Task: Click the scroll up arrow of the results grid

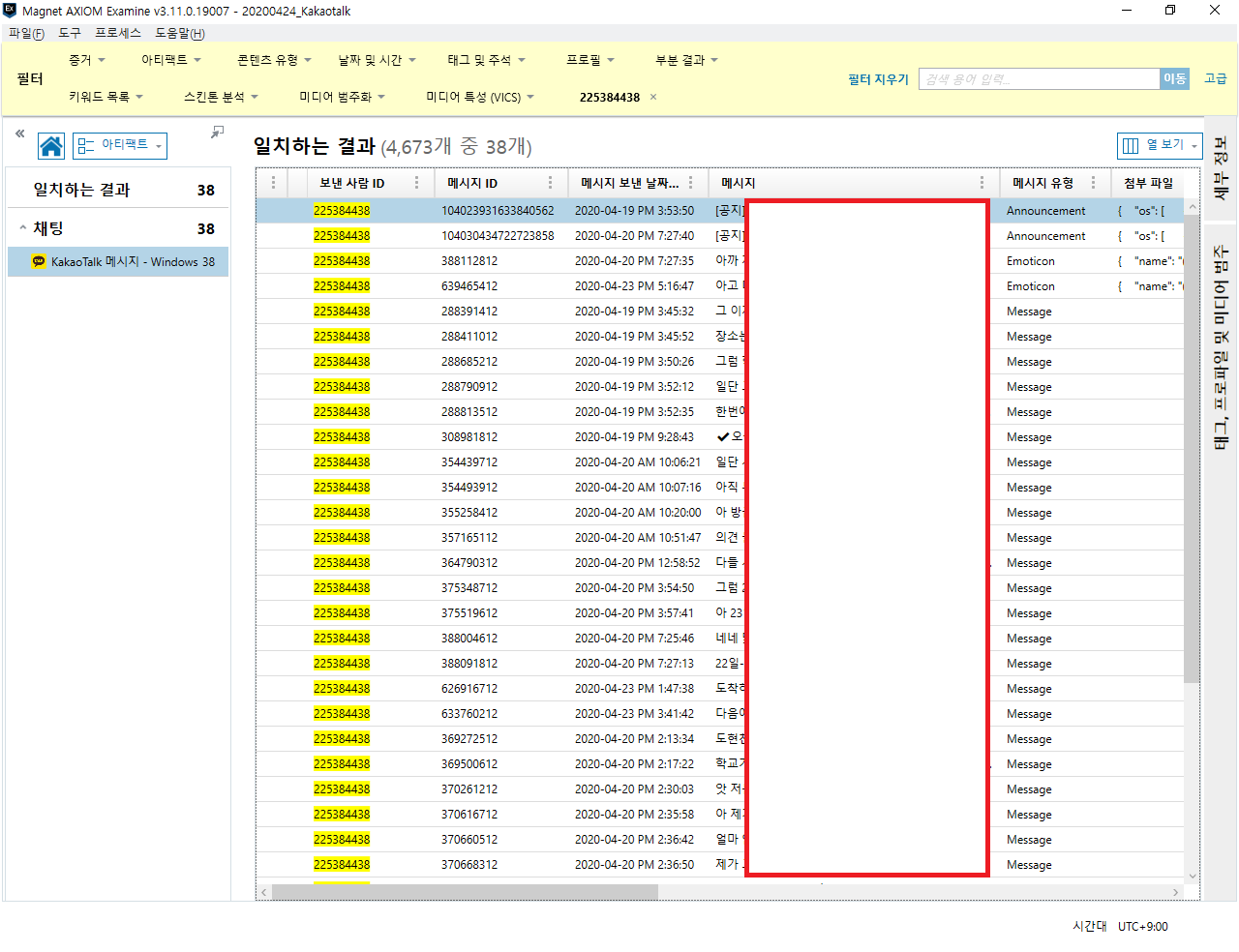Action: coord(1192,207)
